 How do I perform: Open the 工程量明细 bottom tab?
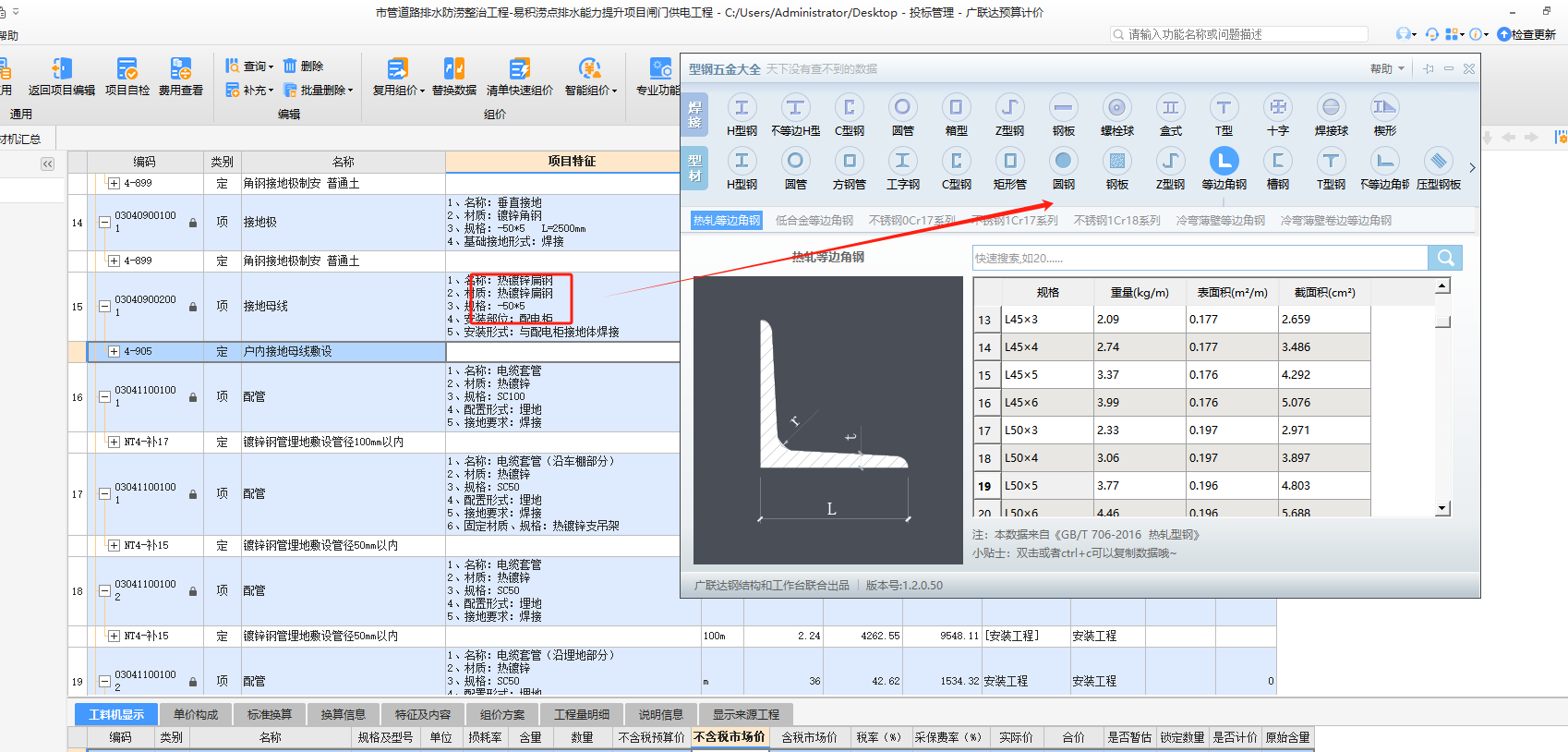(x=582, y=714)
